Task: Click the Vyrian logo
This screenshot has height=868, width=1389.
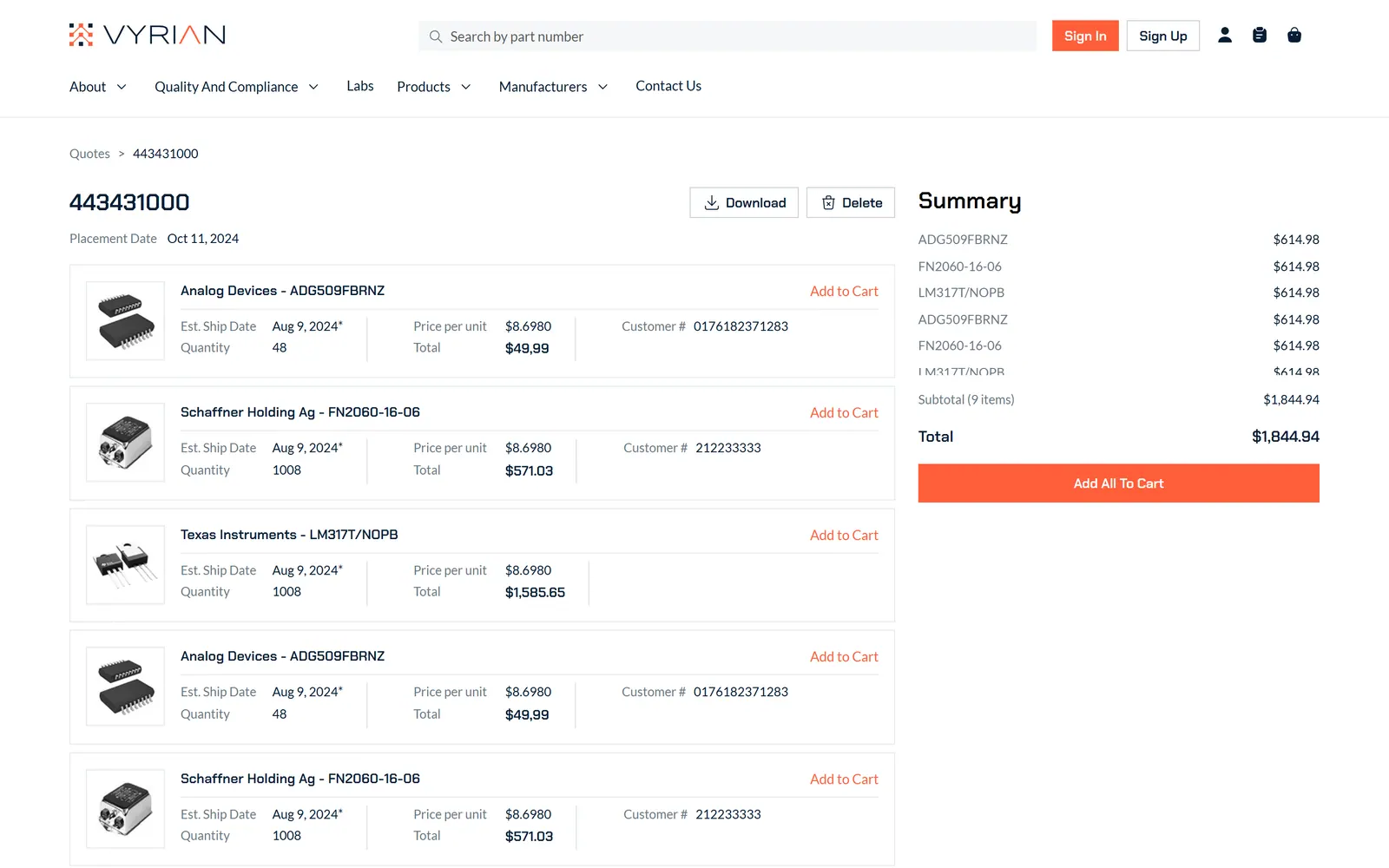Action: [x=148, y=35]
